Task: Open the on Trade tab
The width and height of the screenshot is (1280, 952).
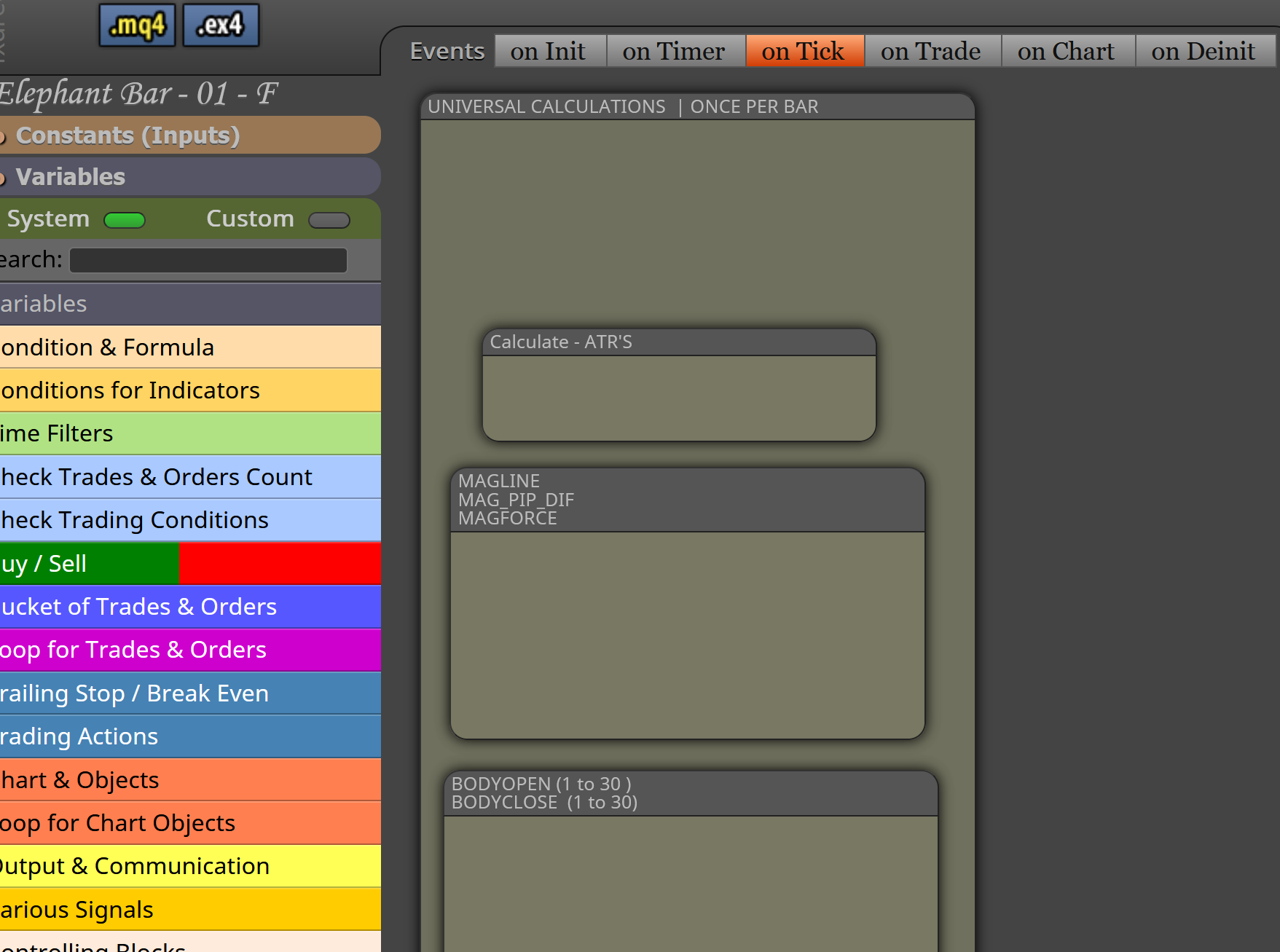Action: (932, 51)
